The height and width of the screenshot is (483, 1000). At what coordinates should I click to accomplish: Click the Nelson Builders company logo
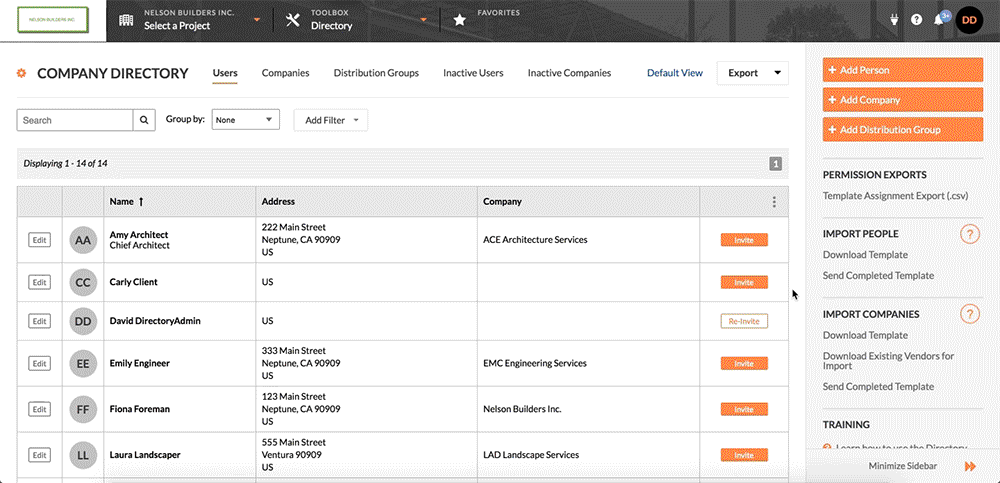coord(53,20)
